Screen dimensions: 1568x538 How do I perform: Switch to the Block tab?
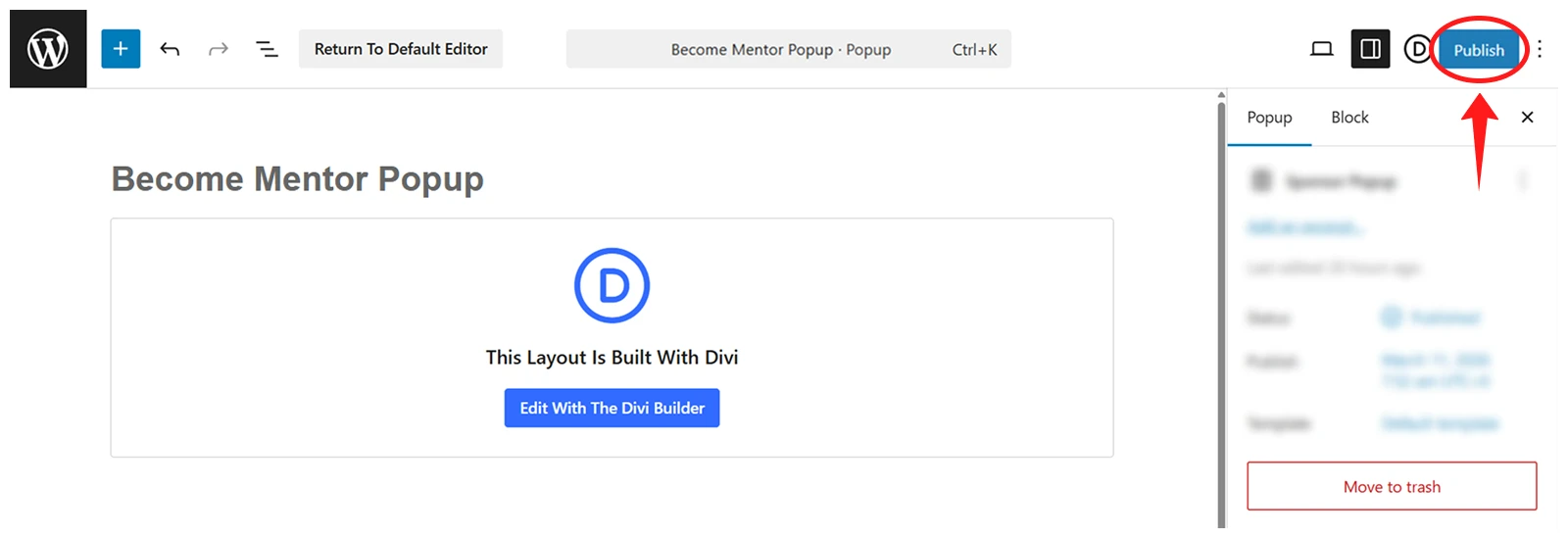point(1349,118)
